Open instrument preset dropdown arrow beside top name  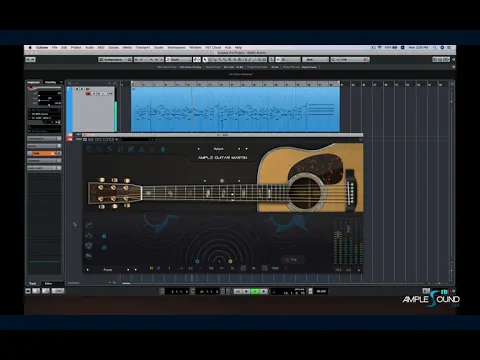(x=246, y=149)
